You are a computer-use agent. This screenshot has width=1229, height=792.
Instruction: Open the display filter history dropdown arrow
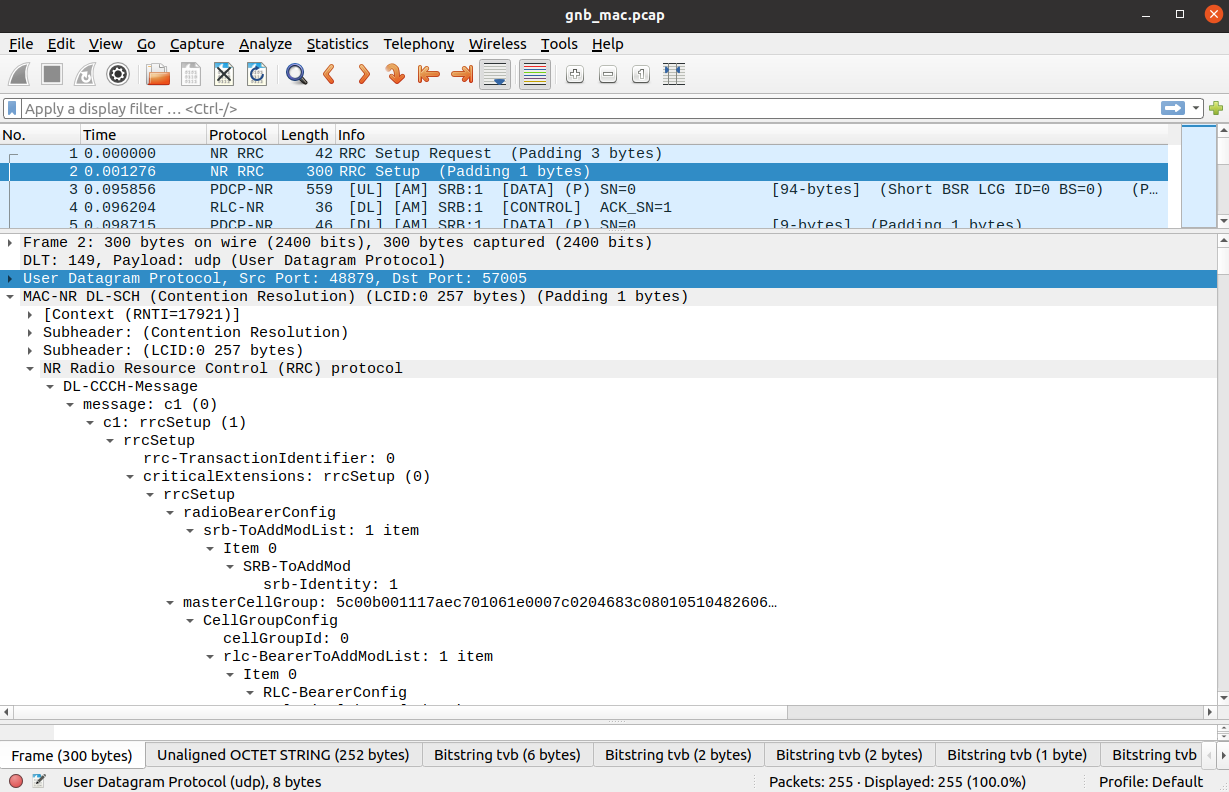1196,108
